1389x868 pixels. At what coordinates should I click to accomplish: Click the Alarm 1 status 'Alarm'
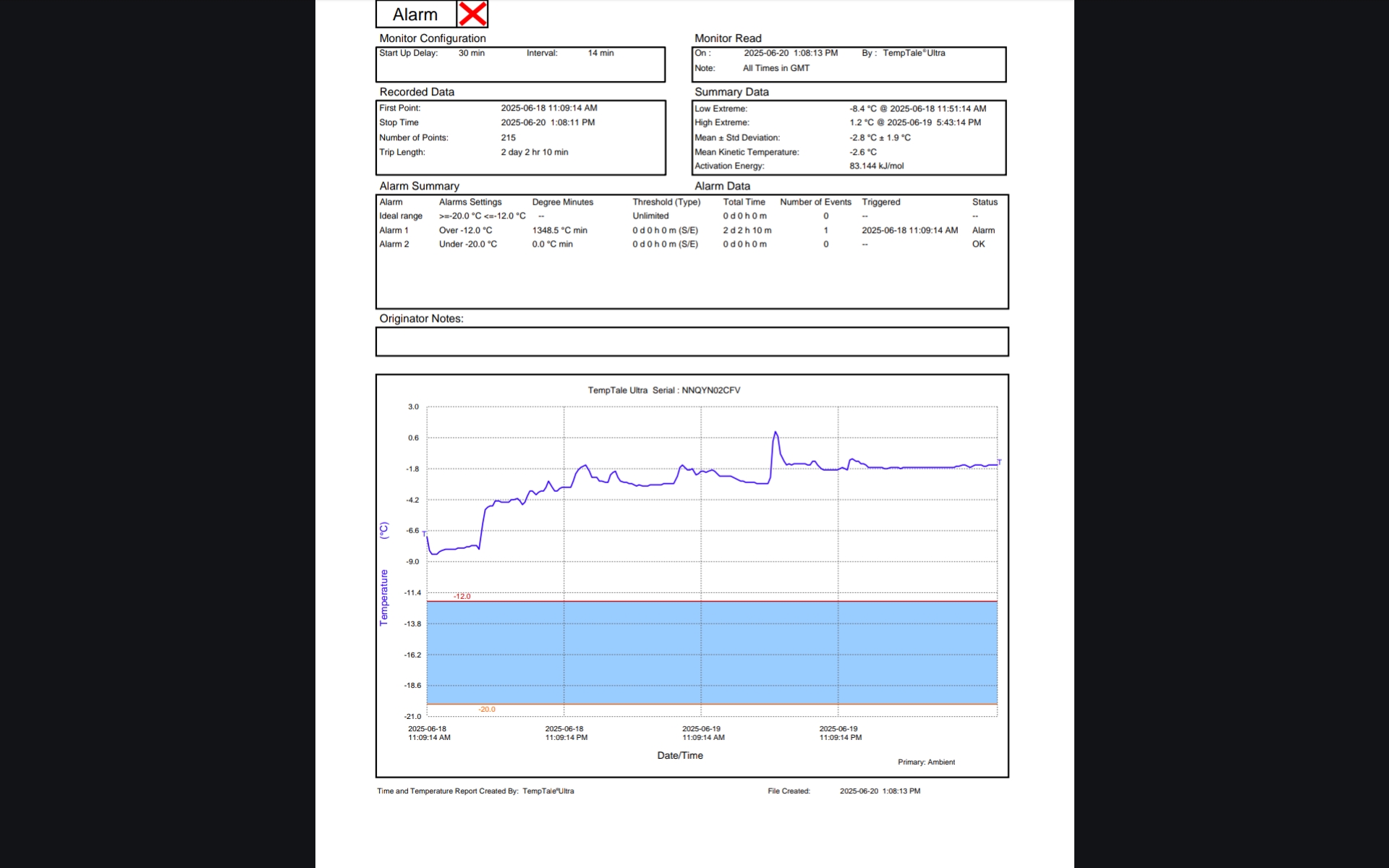(983, 230)
